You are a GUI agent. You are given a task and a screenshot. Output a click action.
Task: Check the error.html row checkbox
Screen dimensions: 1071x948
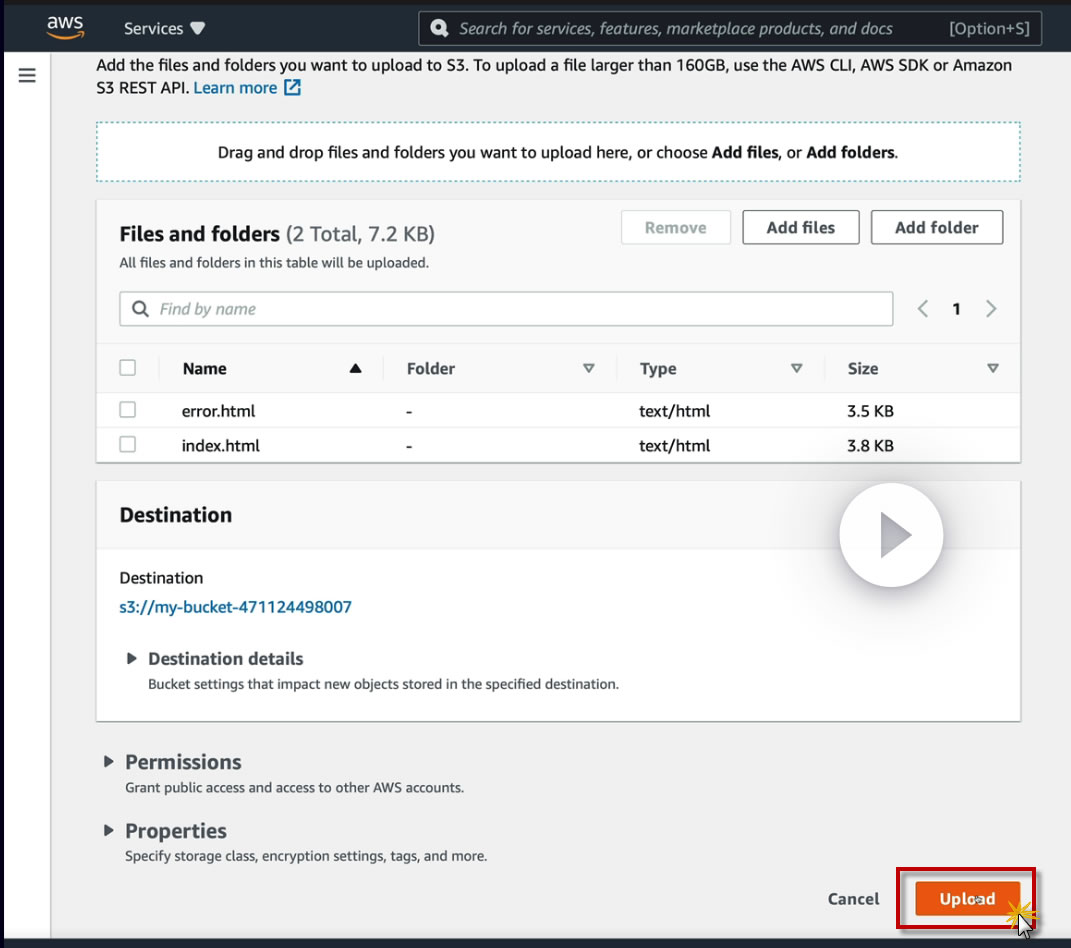(x=128, y=410)
